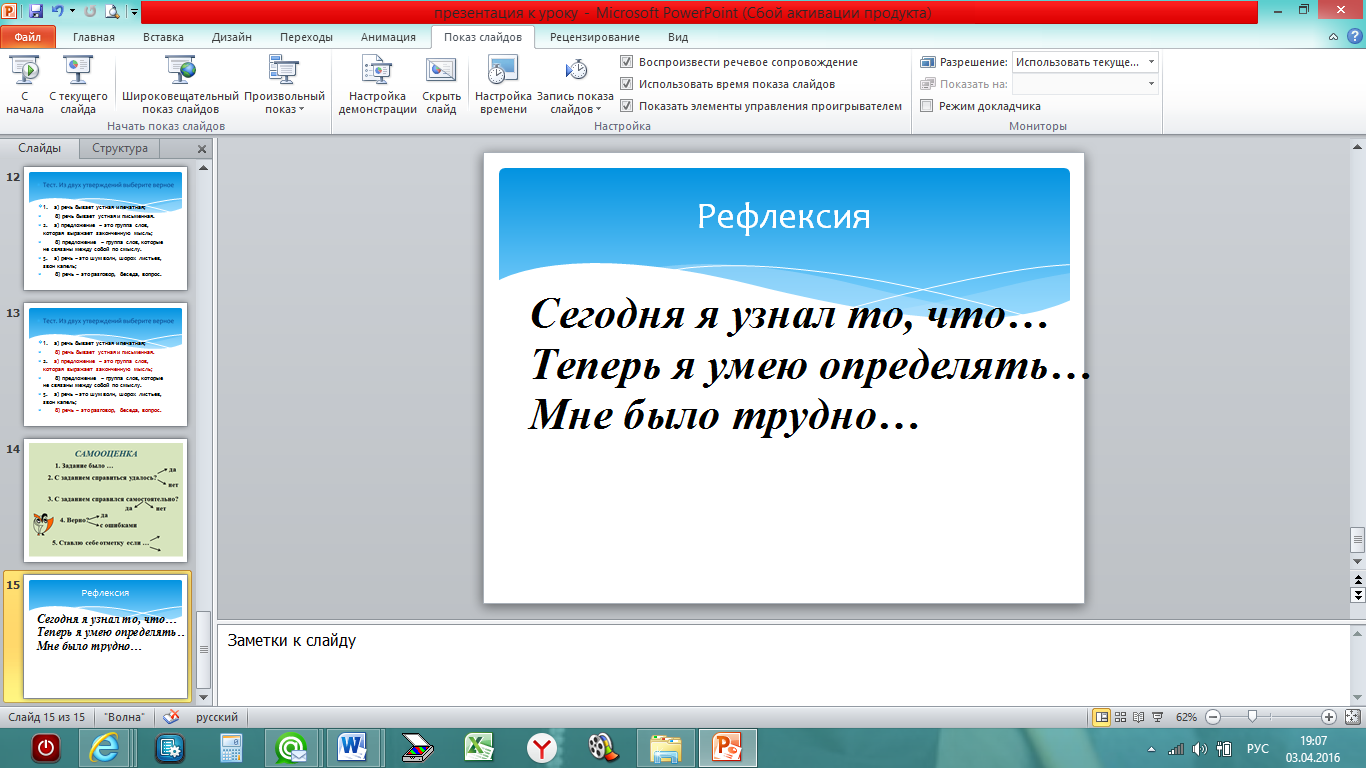Expand record slideshow (Запись показа слайдов) menu

click(575, 103)
